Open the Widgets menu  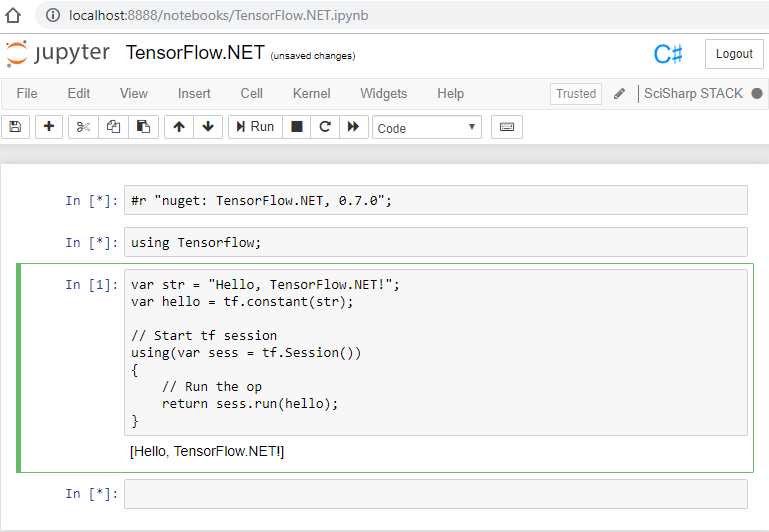coord(384,94)
